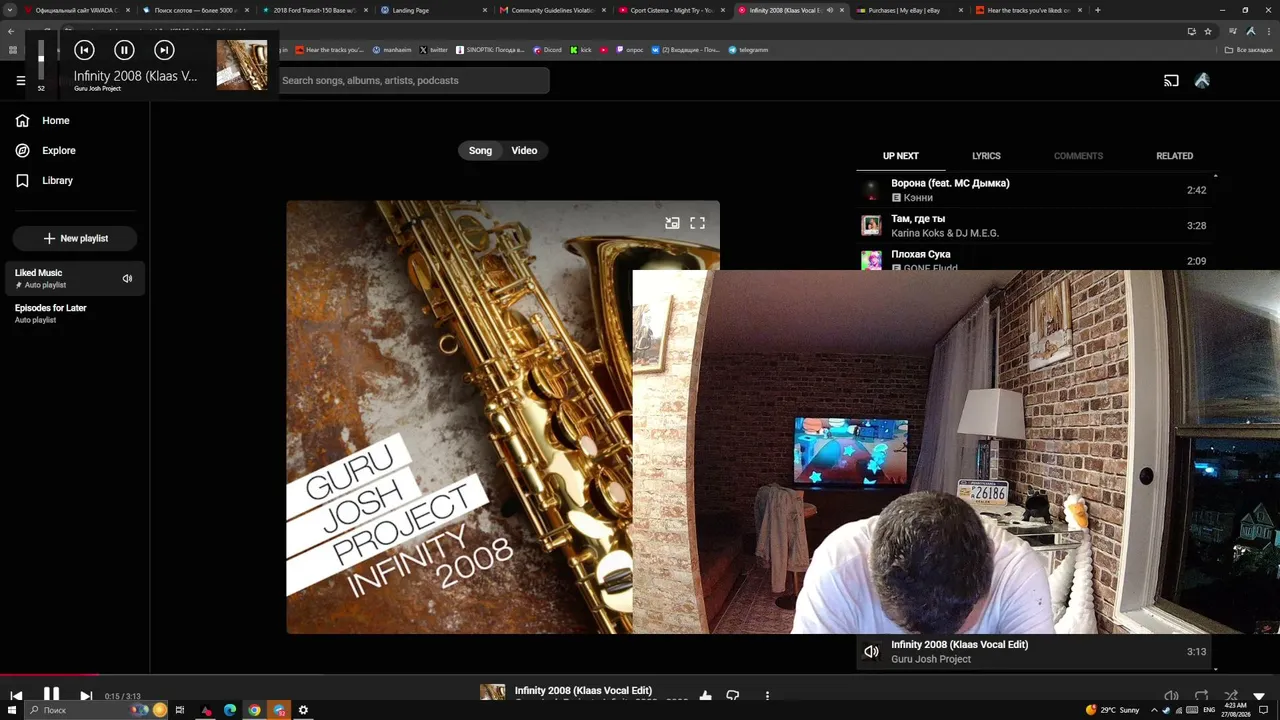The width and height of the screenshot is (1280, 720).
Task: Go to previous track in media overlay
Action: [84, 50]
